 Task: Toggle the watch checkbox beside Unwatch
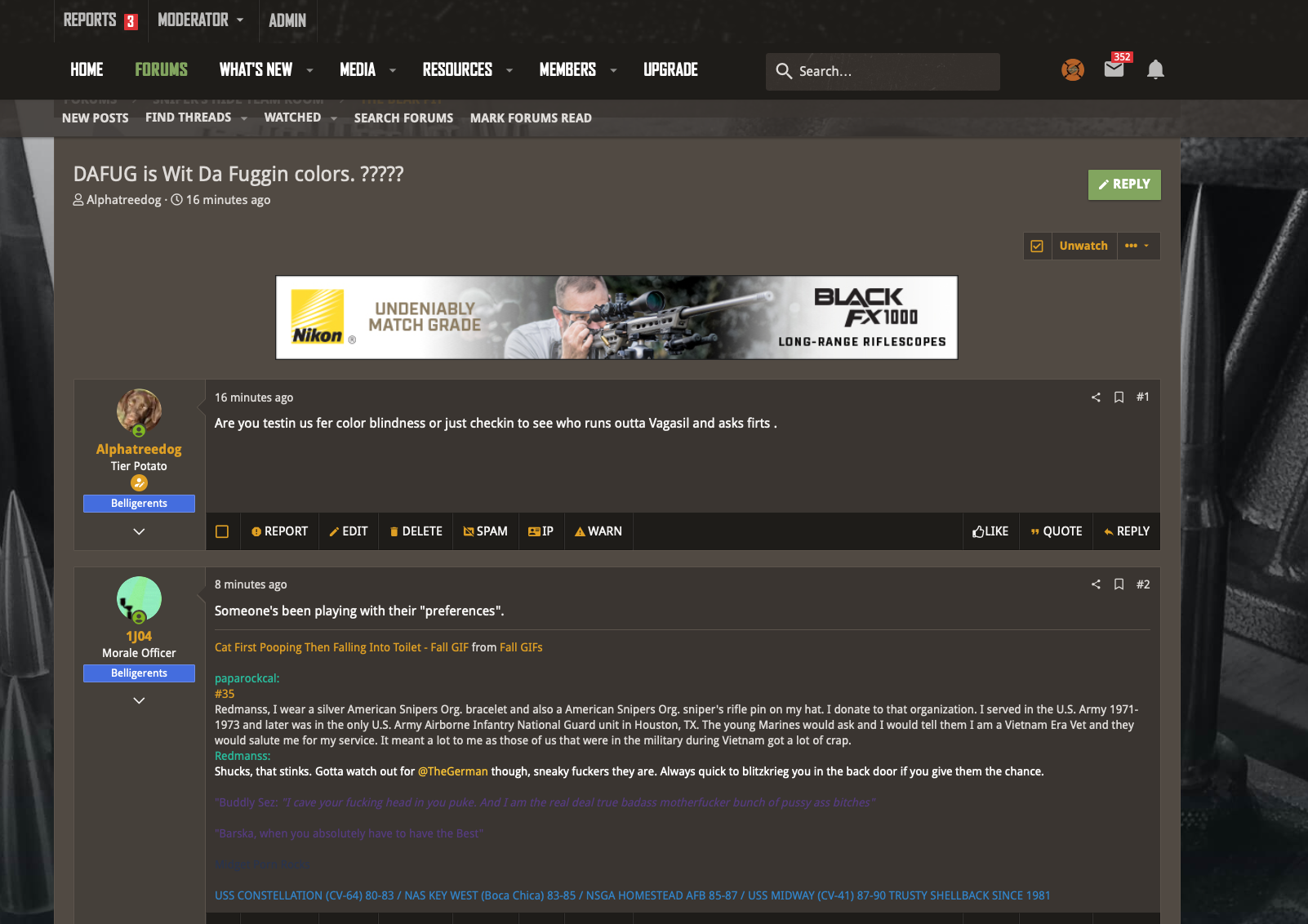coord(1037,247)
